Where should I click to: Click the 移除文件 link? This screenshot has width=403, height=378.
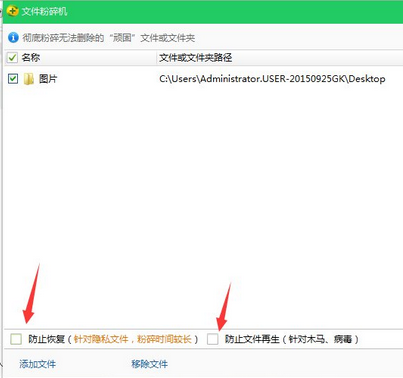click(149, 364)
